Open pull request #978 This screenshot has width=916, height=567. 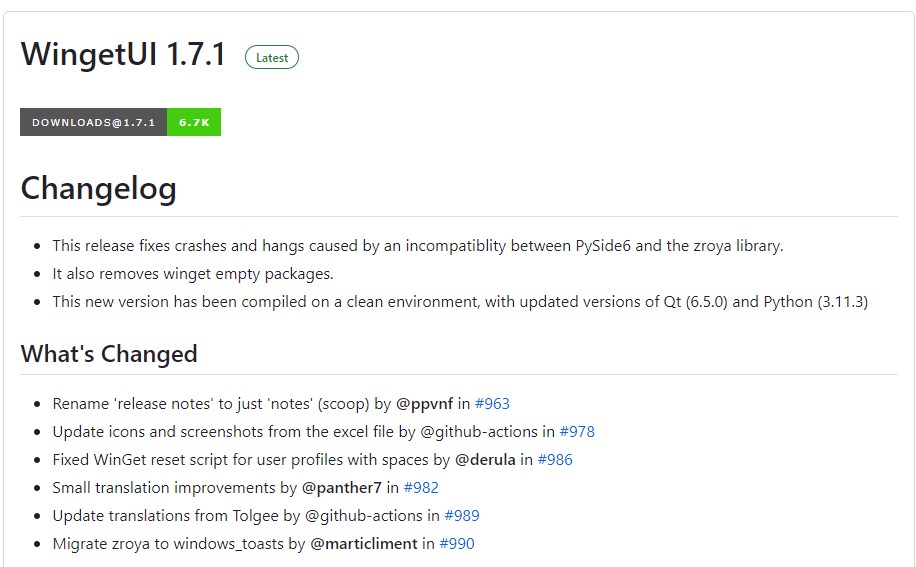pos(577,432)
